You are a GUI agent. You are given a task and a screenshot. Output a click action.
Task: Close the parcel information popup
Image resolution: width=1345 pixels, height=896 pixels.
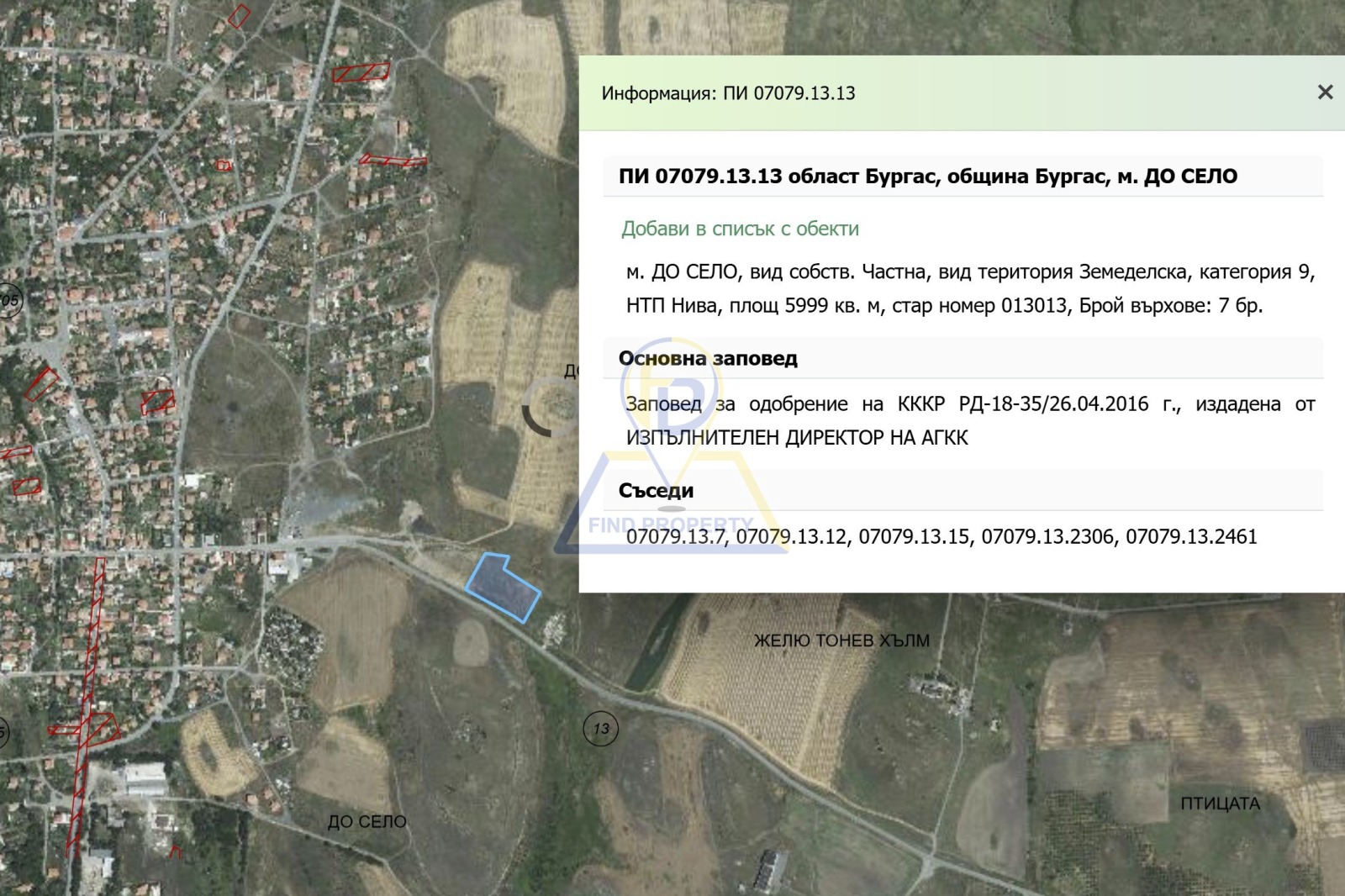coord(1325,92)
